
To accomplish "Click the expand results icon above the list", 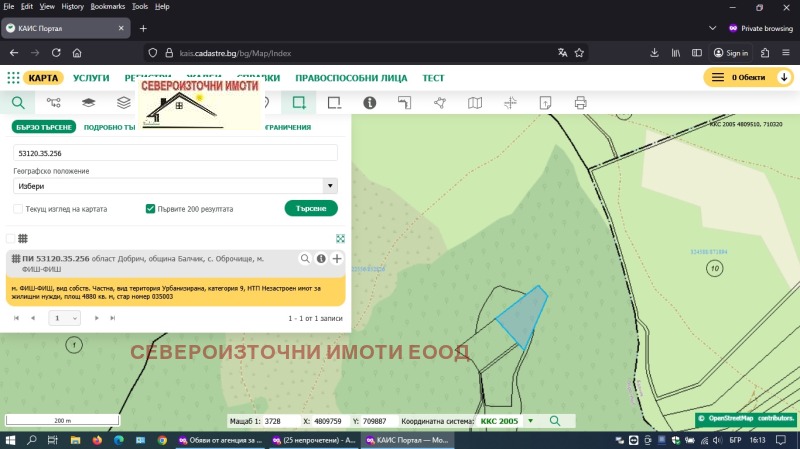I will pyautogui.click(x=340, y=238).
